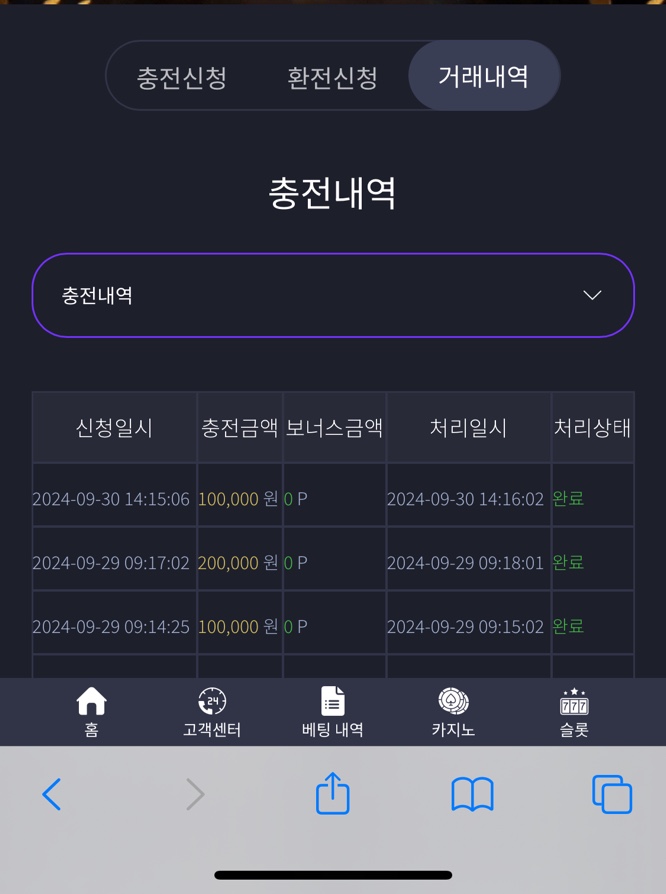Switch to 환전신청 tab
This screenshot has width=666, height=894.
(332, 77)
